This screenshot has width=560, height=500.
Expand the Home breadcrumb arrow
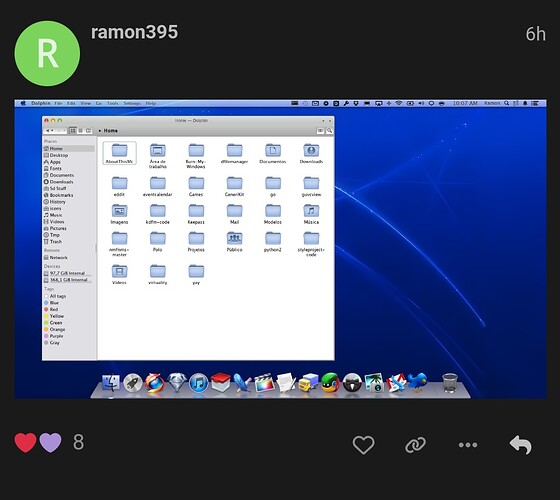[x=100, y=131]
